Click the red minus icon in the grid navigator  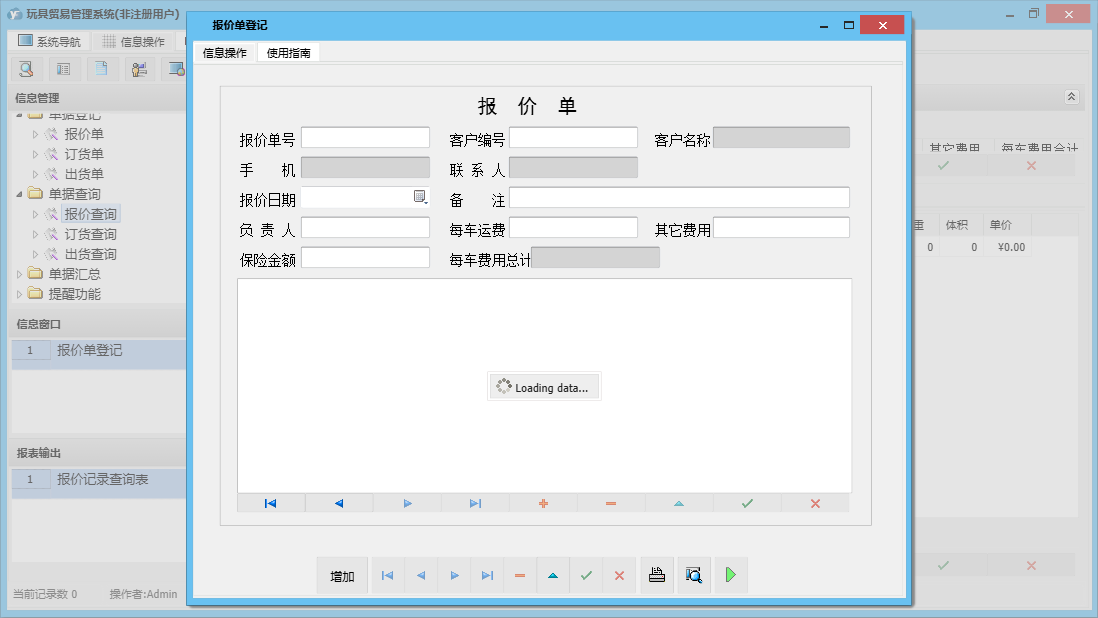[x=611, y=503]
